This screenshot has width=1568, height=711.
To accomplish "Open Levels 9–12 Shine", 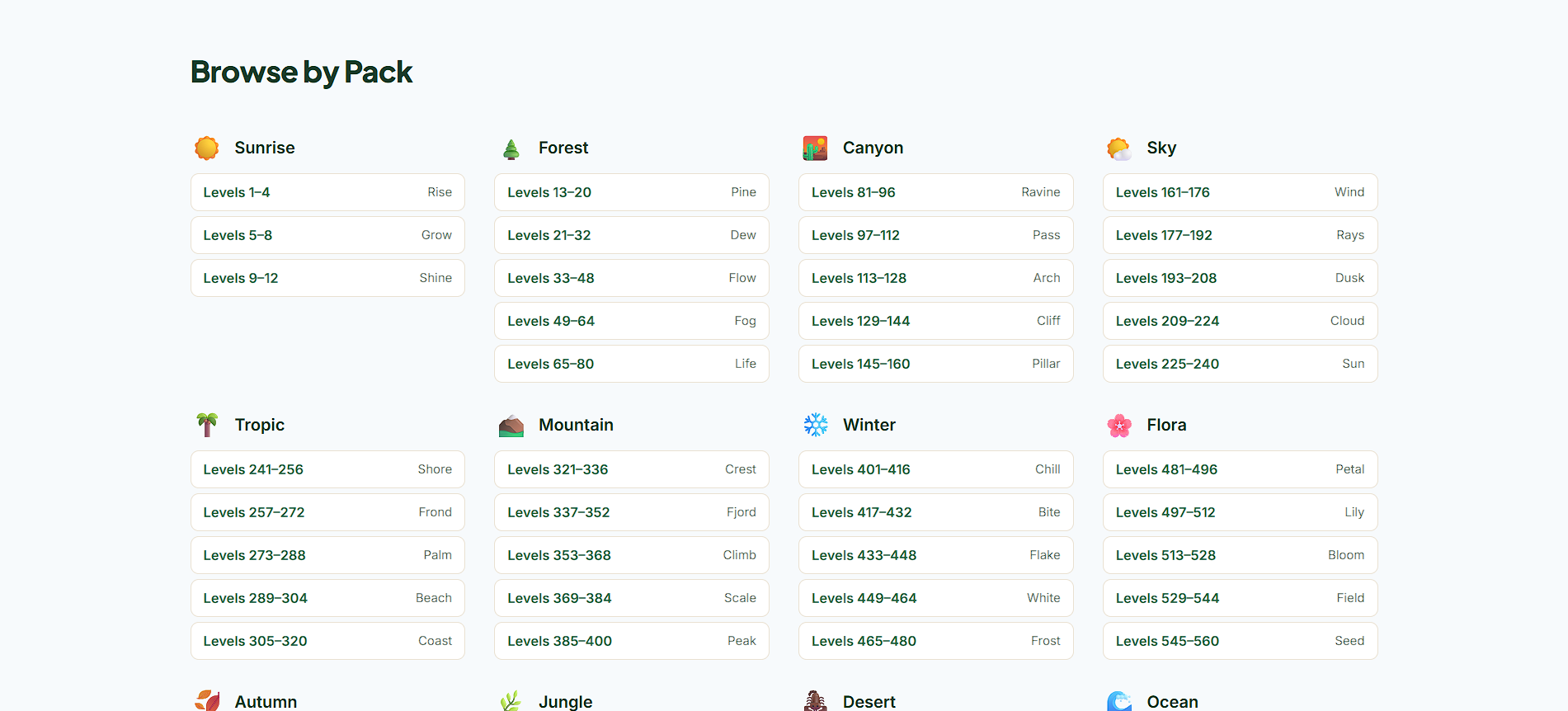I will click(327, 278).
